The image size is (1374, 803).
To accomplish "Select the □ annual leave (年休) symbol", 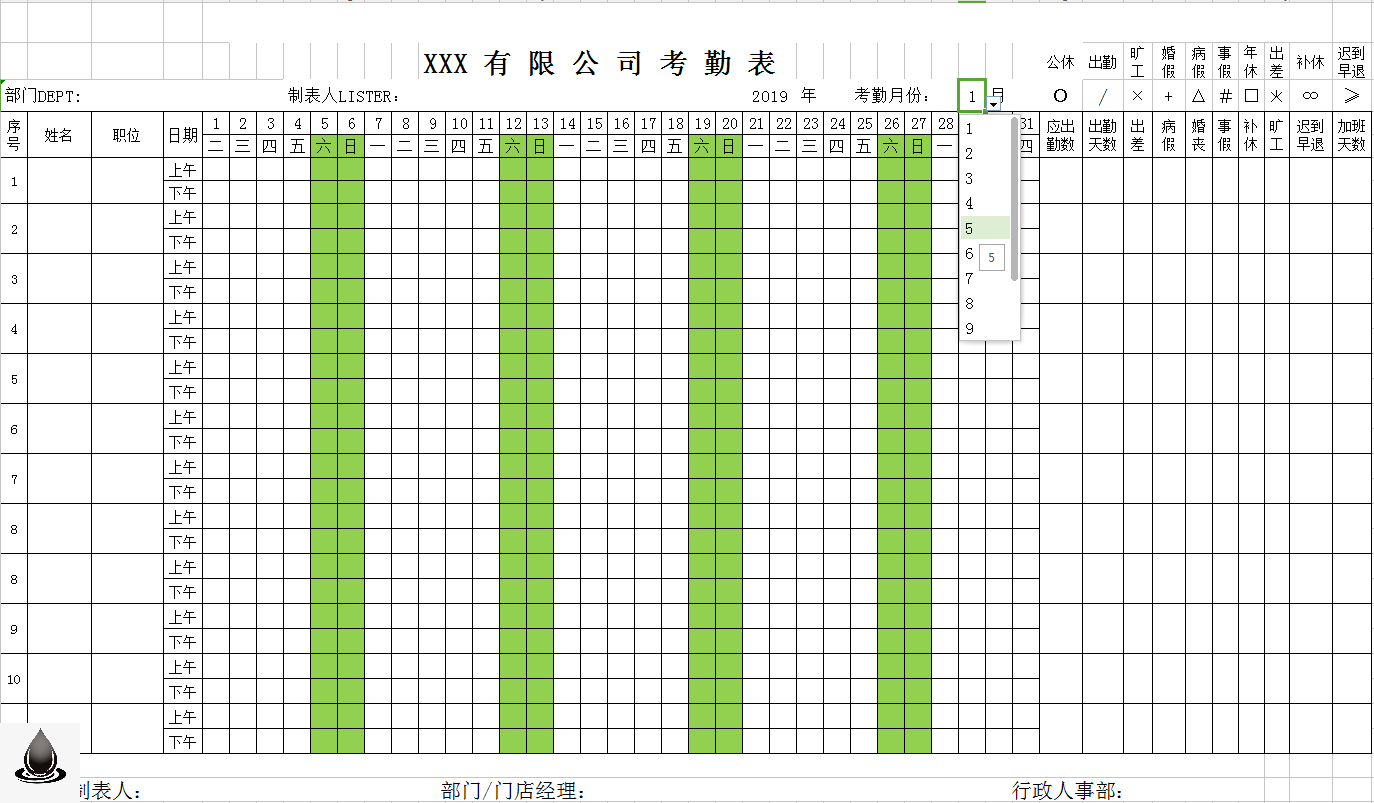I will tap(1251, 95).
